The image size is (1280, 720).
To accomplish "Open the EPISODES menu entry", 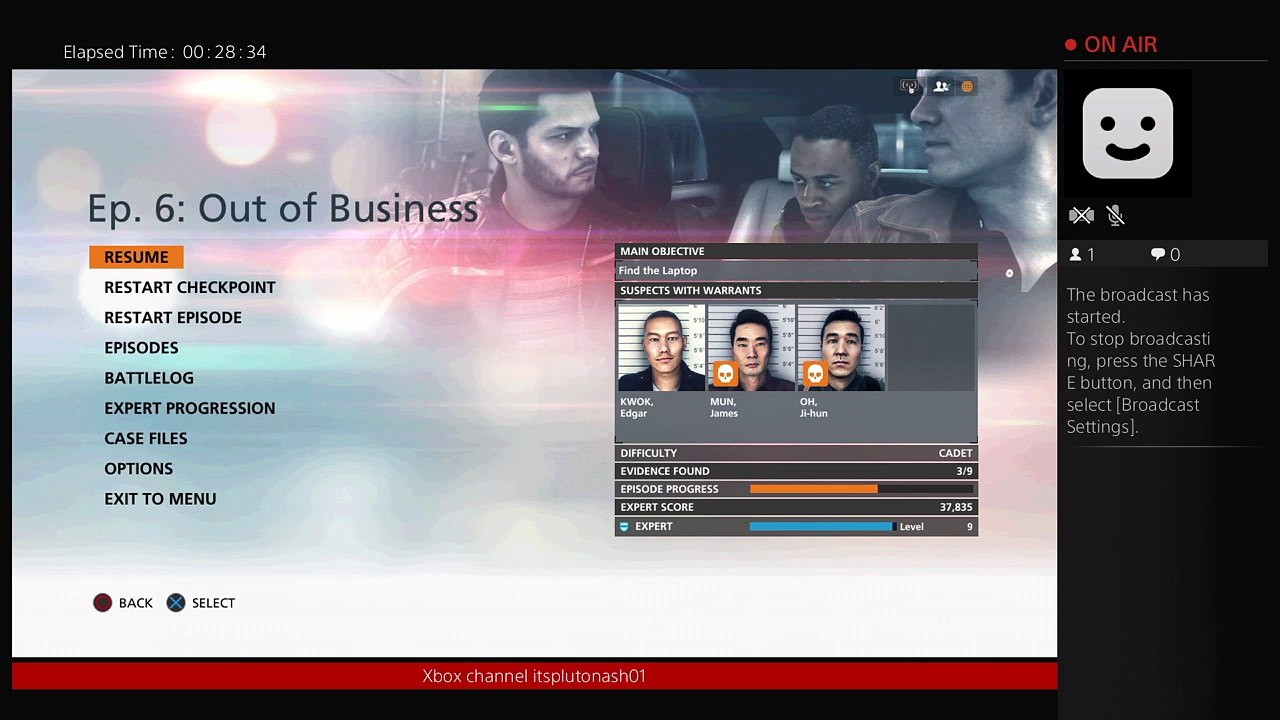I will tap(141, 347).
